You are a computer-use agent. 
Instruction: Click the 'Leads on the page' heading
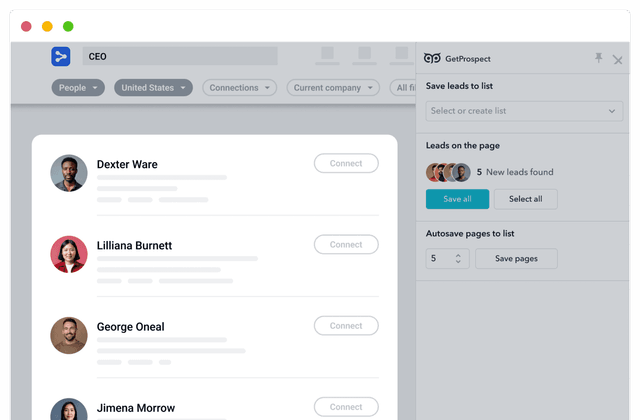pyautogui.click(x=462, y=146)
